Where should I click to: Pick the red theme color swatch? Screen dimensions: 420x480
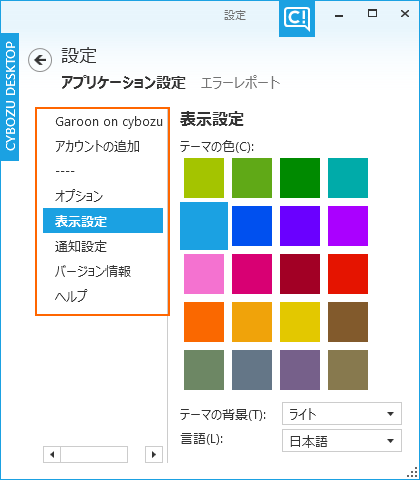tap(348, 274)
